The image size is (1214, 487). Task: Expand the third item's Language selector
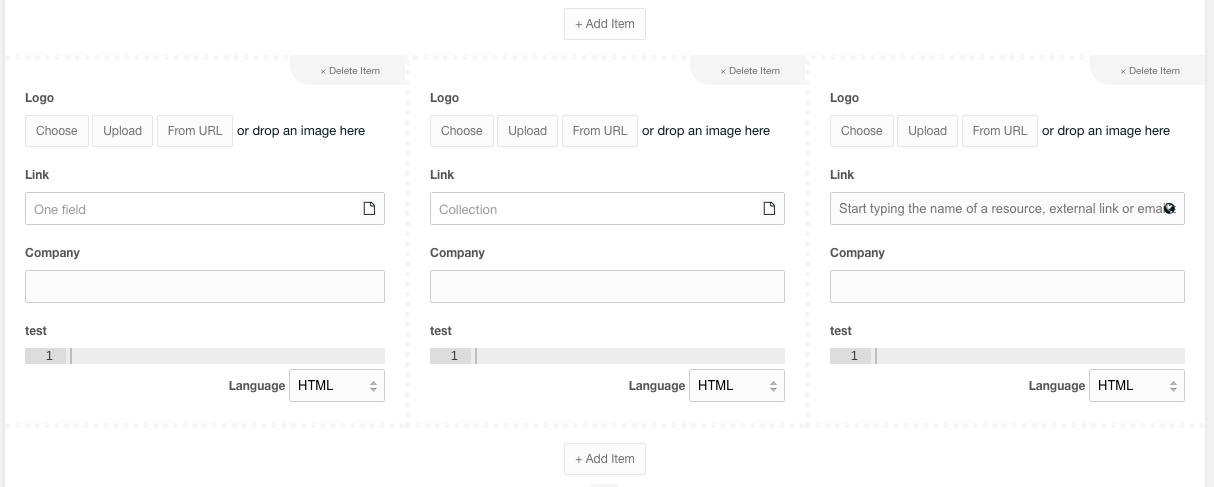[1137, 385]
